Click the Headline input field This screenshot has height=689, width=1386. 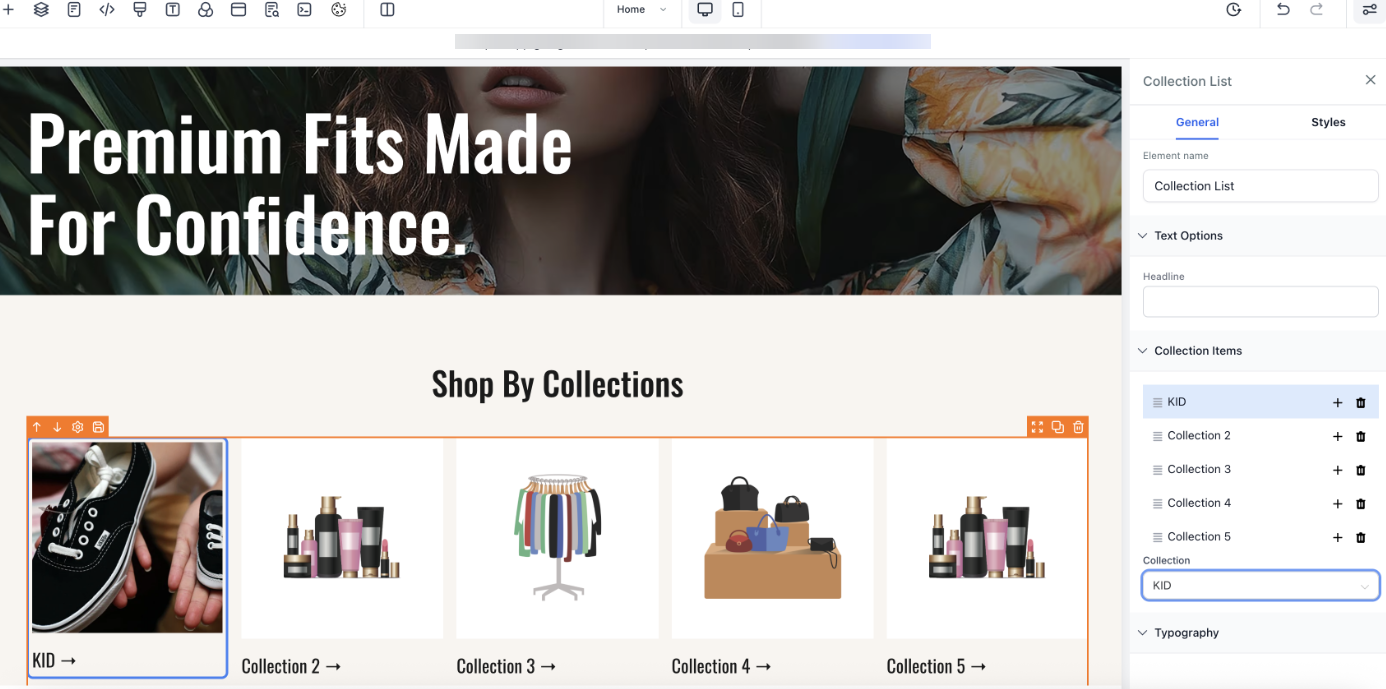tap(1260, 302)
